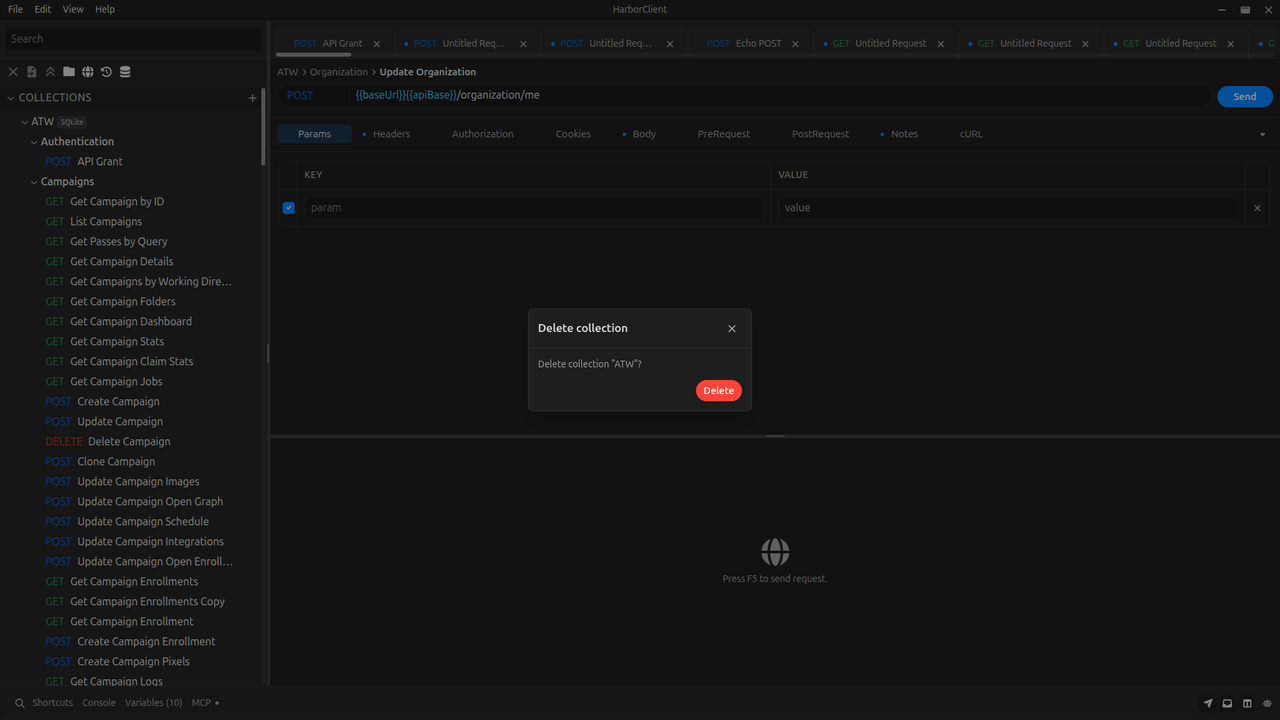Viewport: 1280px width, 720px height.
Task: Open the Edit menu
Action: (43, 9)
